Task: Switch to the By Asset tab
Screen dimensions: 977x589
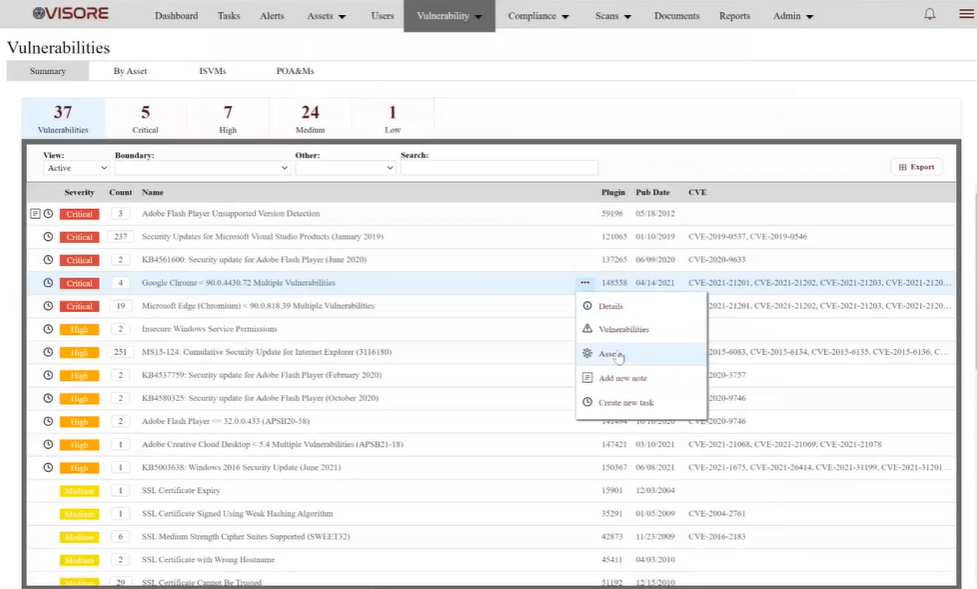Action: pyautogui.click(x=130, y=71)
